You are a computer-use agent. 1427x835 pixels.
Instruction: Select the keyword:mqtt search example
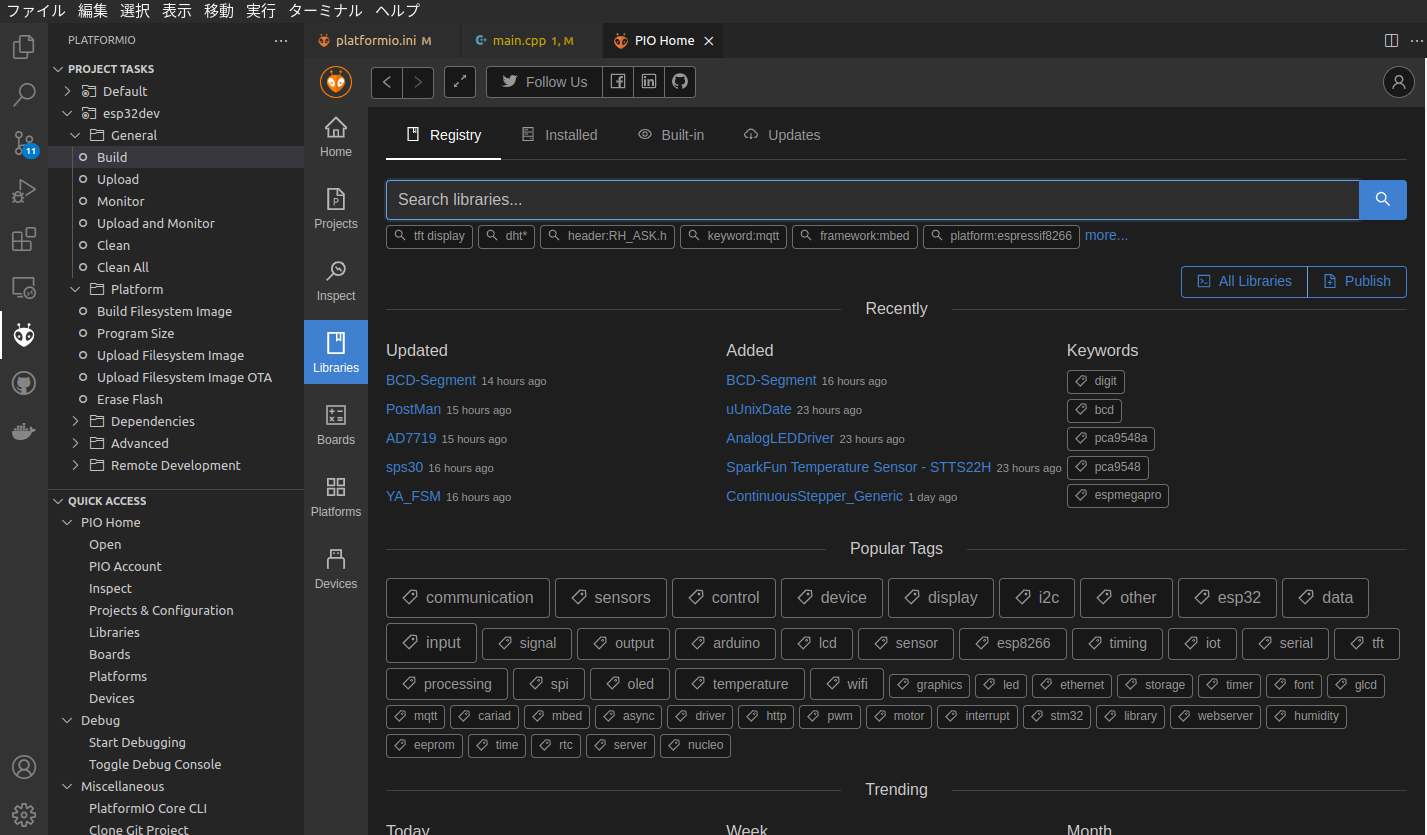[733, 236]
